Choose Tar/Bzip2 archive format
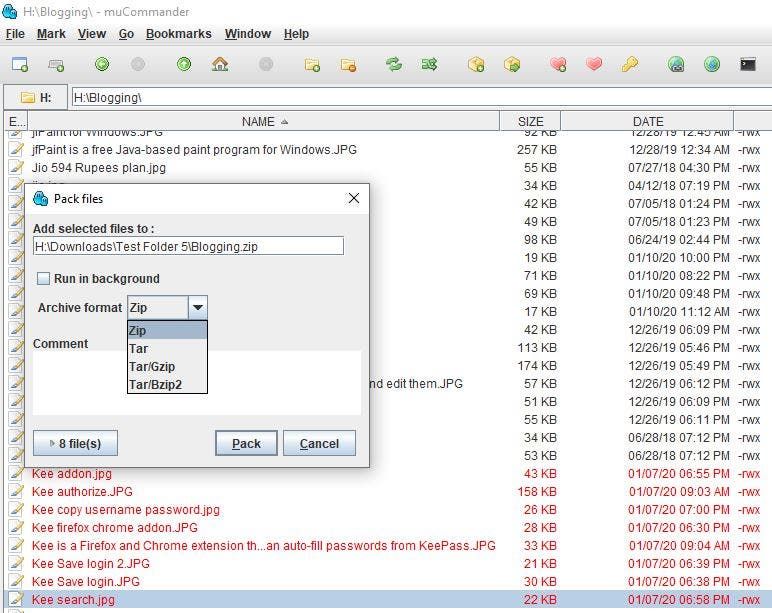 pyautogui.click(x=167, y=385)
